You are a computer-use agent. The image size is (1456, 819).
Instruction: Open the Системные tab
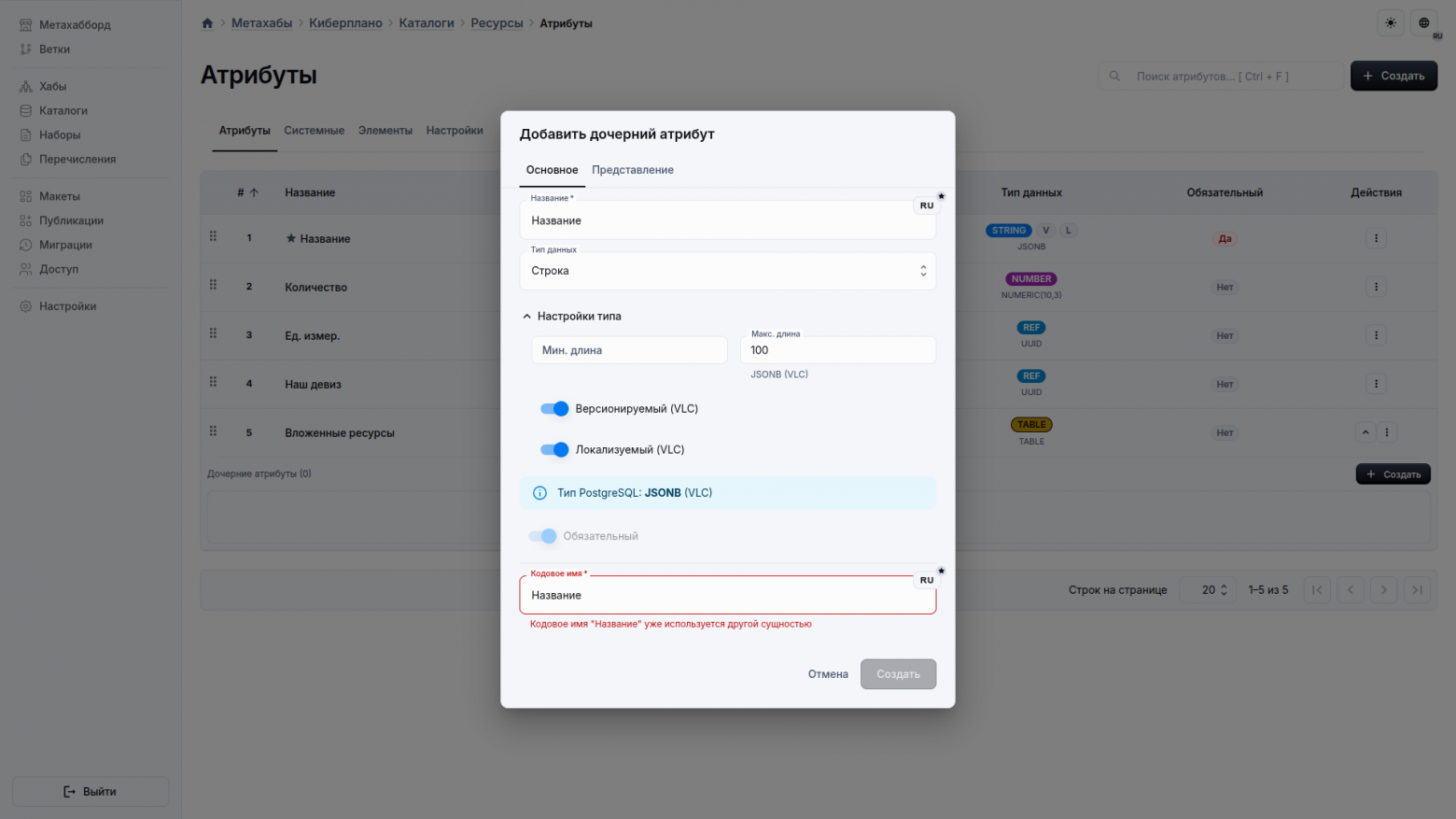tap(315, 130)
